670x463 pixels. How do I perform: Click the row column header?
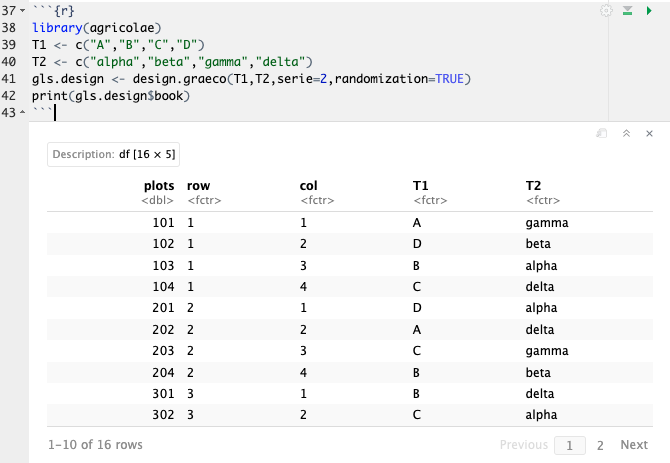coord(198,185)
